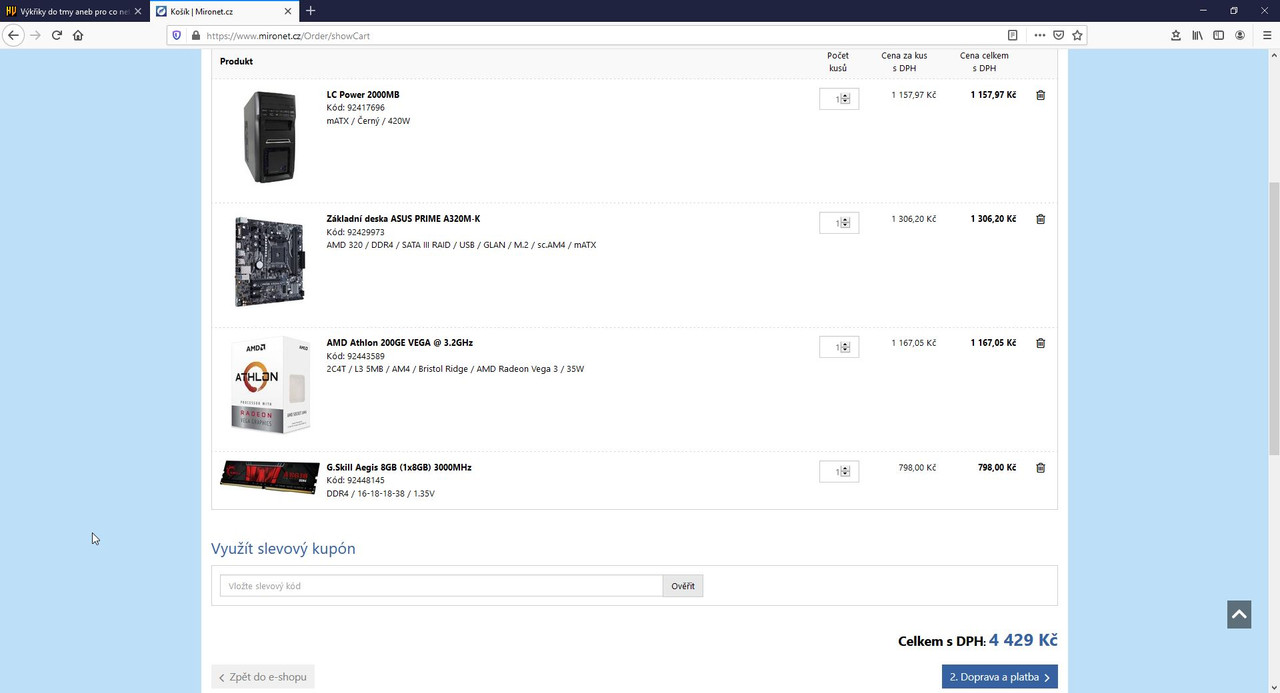The height and width of the screenshot is (693, 1280).
Task: Trash the AMD Athlon 200GE item
Action: (x=1040, y=343)
